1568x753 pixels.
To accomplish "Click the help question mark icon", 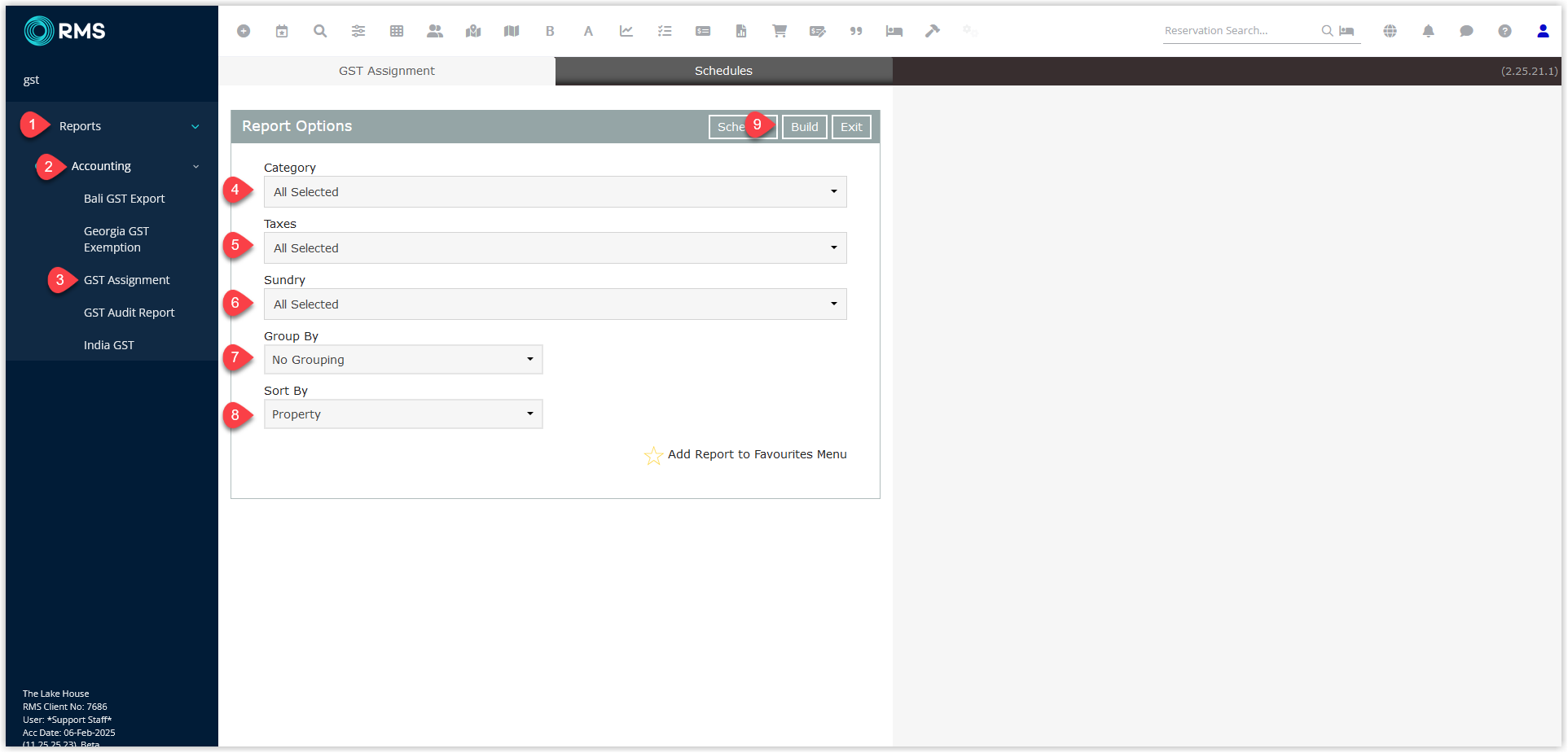I will click(1504, 31).
